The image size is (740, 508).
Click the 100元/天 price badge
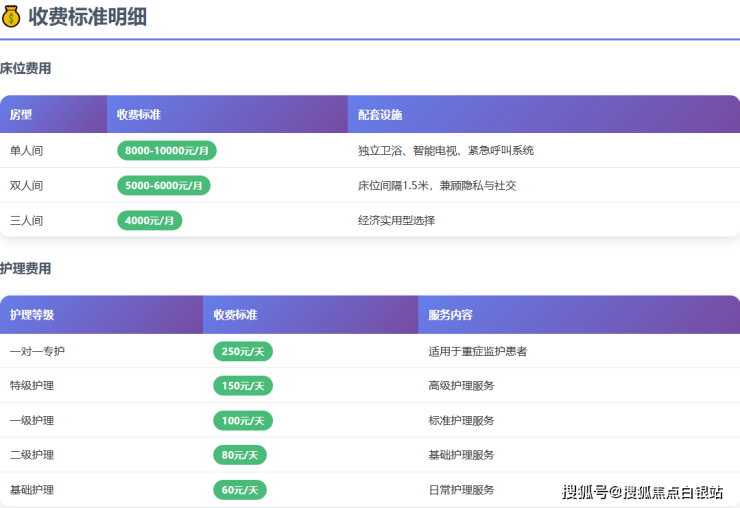(242, 421)
